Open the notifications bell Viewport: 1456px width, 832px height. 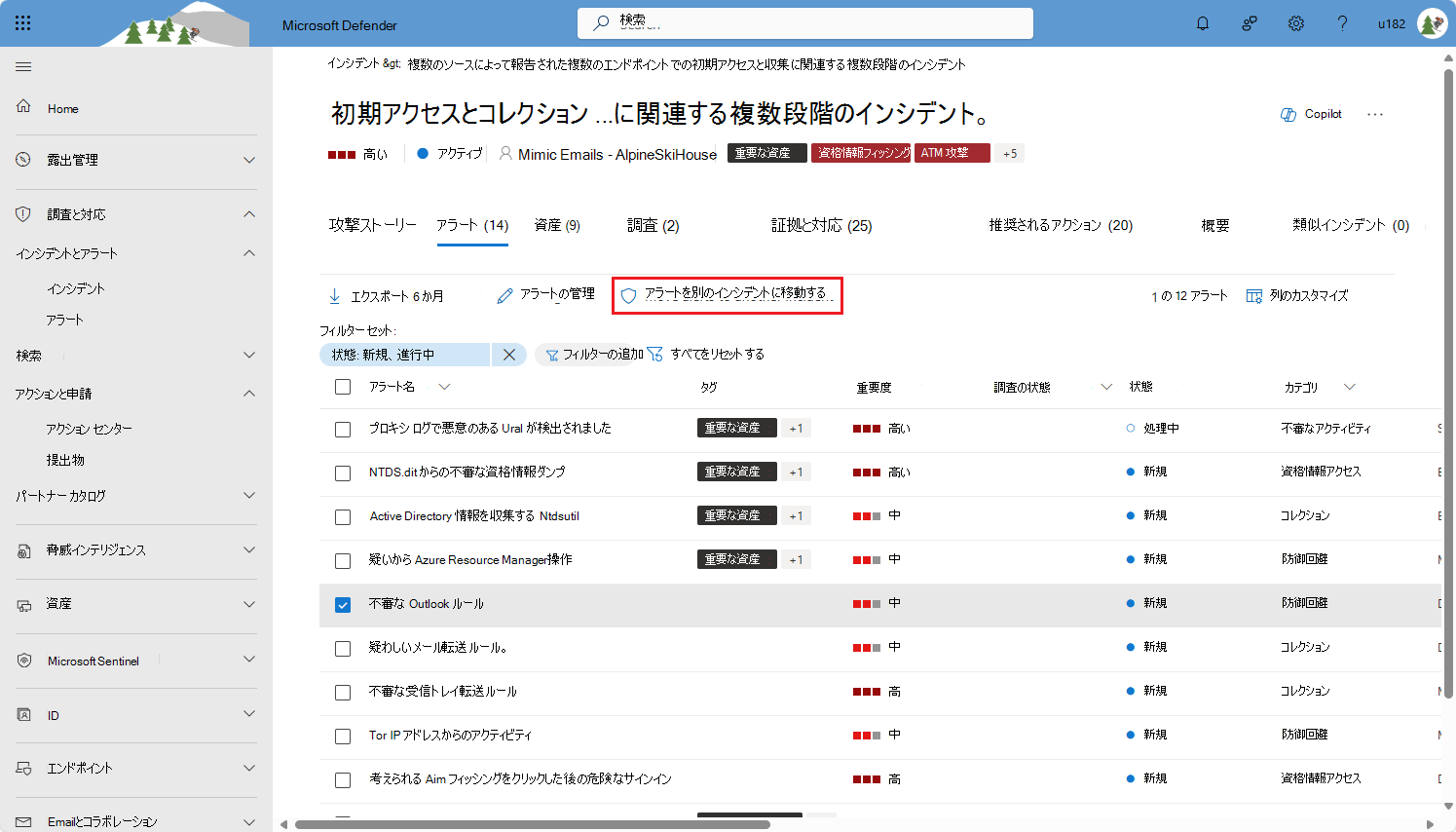coord(1203,23)
